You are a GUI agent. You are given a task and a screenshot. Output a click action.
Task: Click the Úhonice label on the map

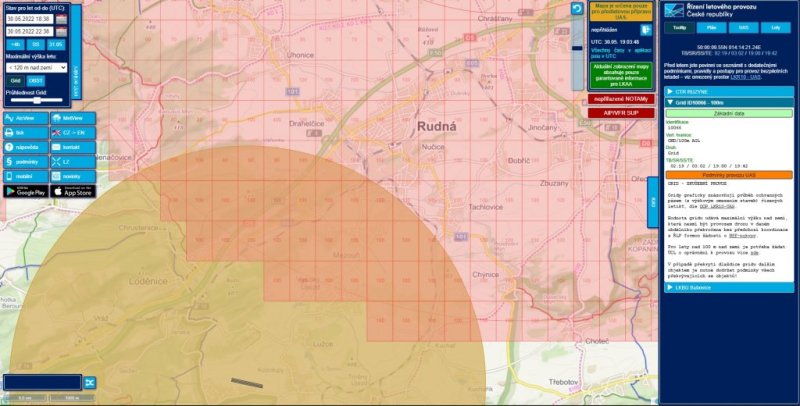(x=299, y=55)
